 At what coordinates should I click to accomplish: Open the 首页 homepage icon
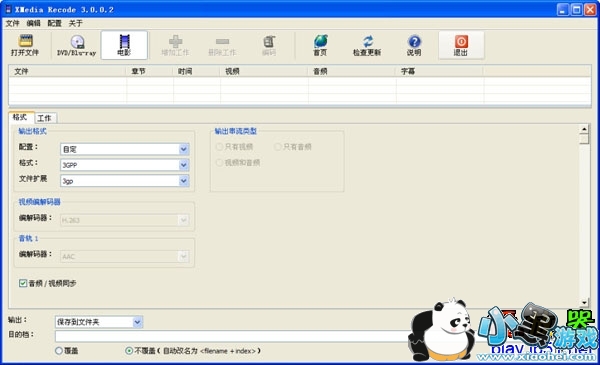pos(320,46)
